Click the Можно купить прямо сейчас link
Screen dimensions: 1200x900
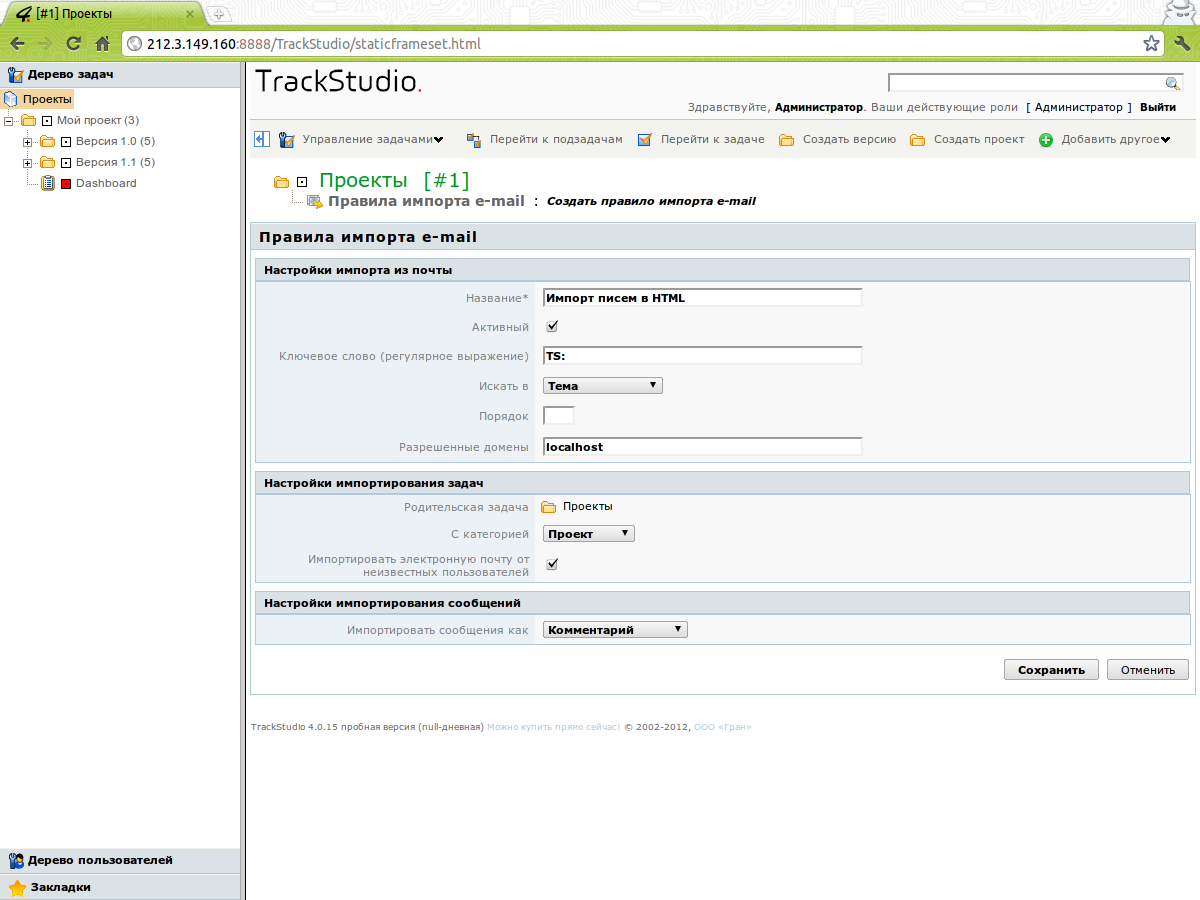(x=553, y=727)
